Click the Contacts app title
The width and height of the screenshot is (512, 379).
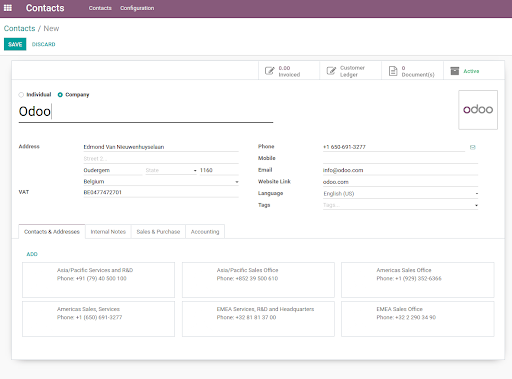point(45,8)
